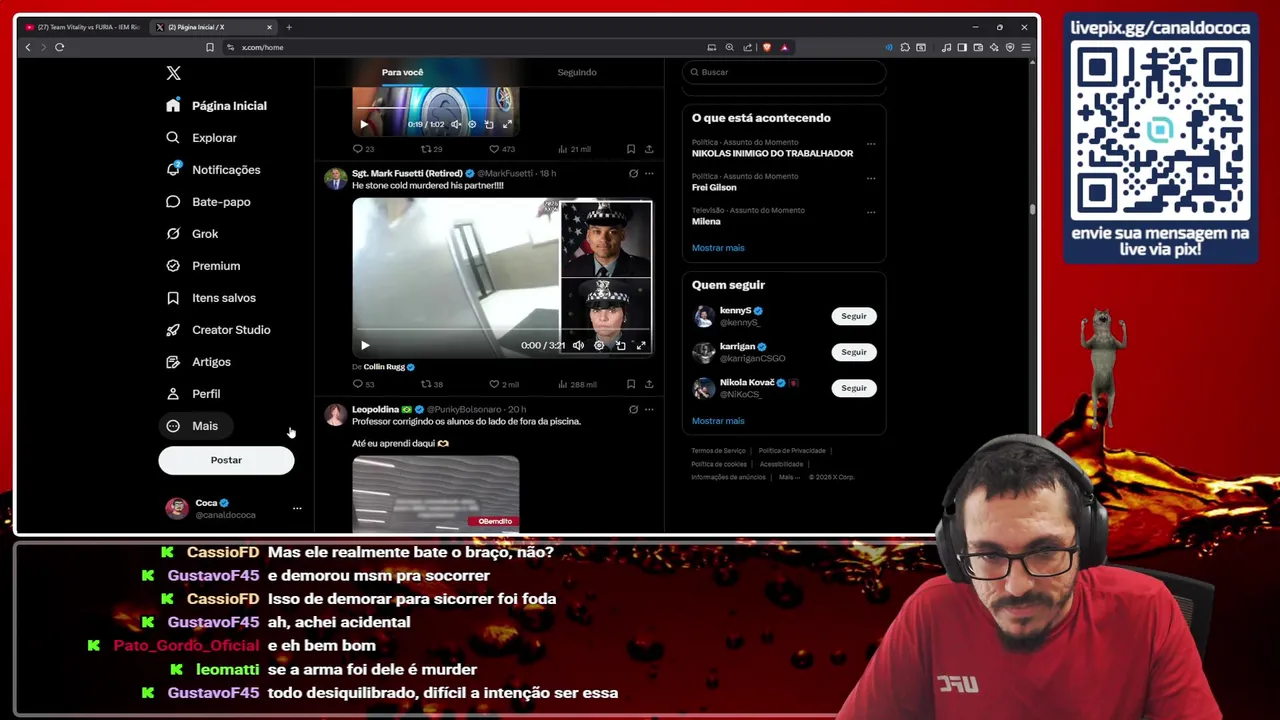Follow karrigan with the Seguir button

click(x=854, y=352)
